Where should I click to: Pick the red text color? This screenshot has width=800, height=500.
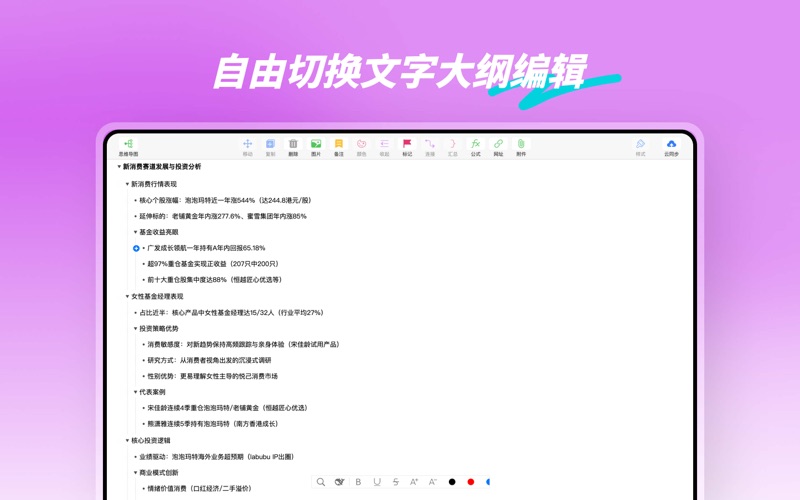coord(471,482)
